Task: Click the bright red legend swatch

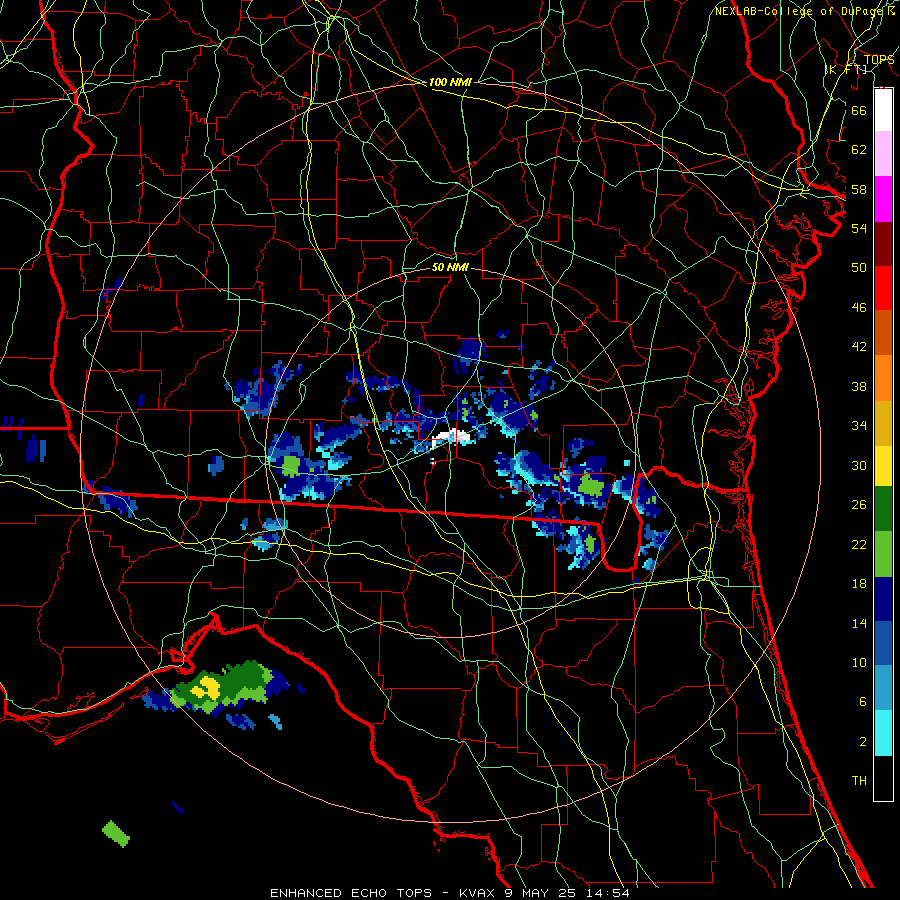Action: click(883, 288)
